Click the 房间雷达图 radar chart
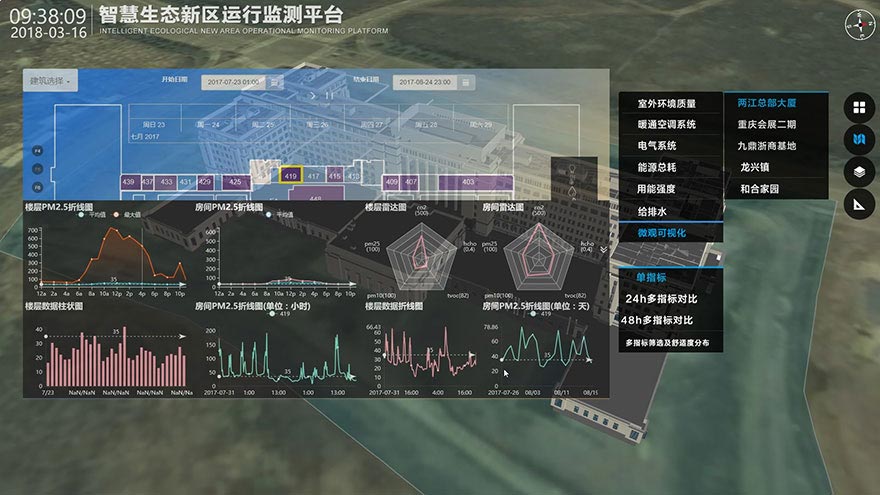The height and width of the screenshot is (495, 880). (x=539, y=255)
